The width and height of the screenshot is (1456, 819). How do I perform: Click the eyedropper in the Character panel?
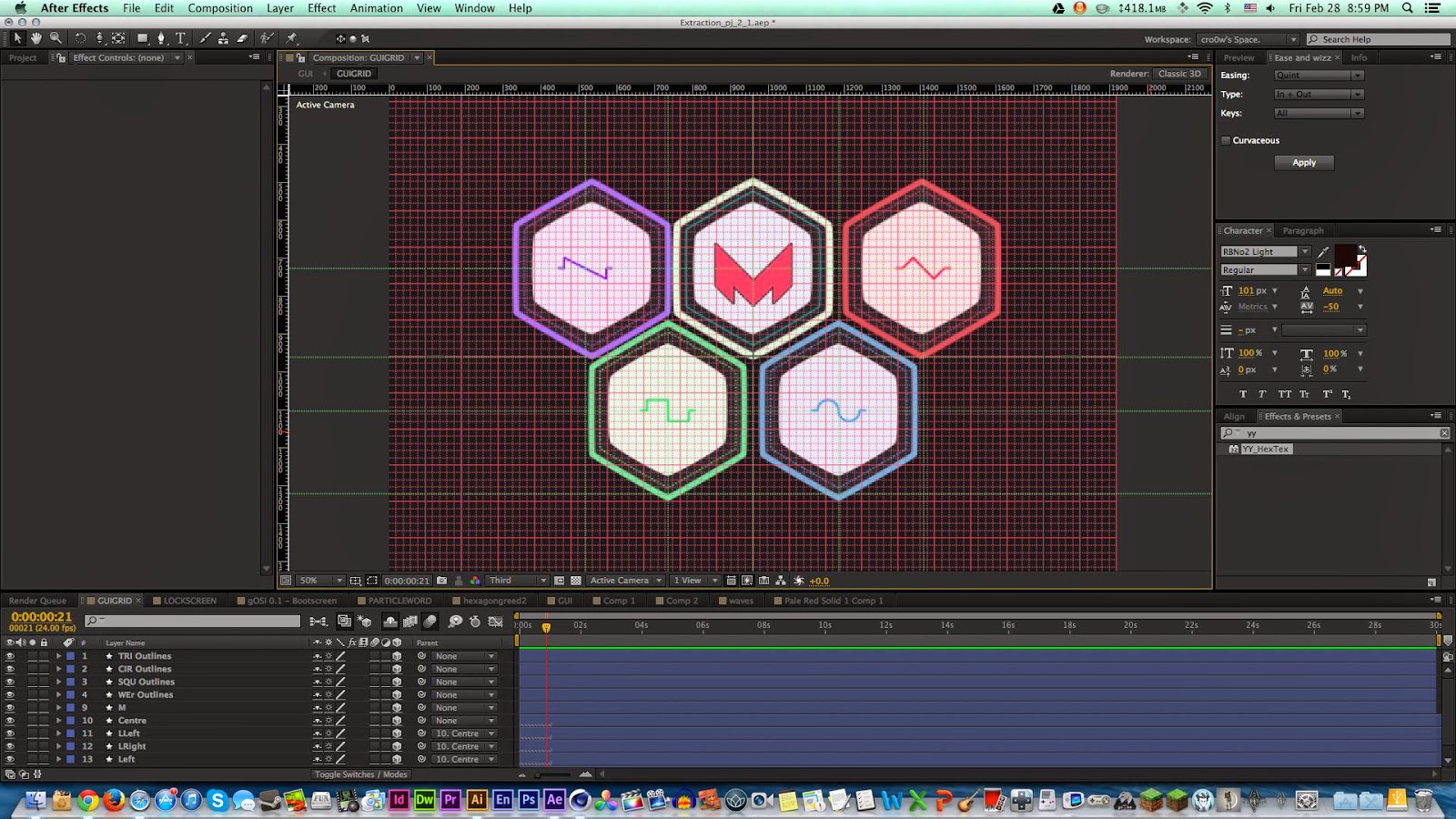(1323, 252)
